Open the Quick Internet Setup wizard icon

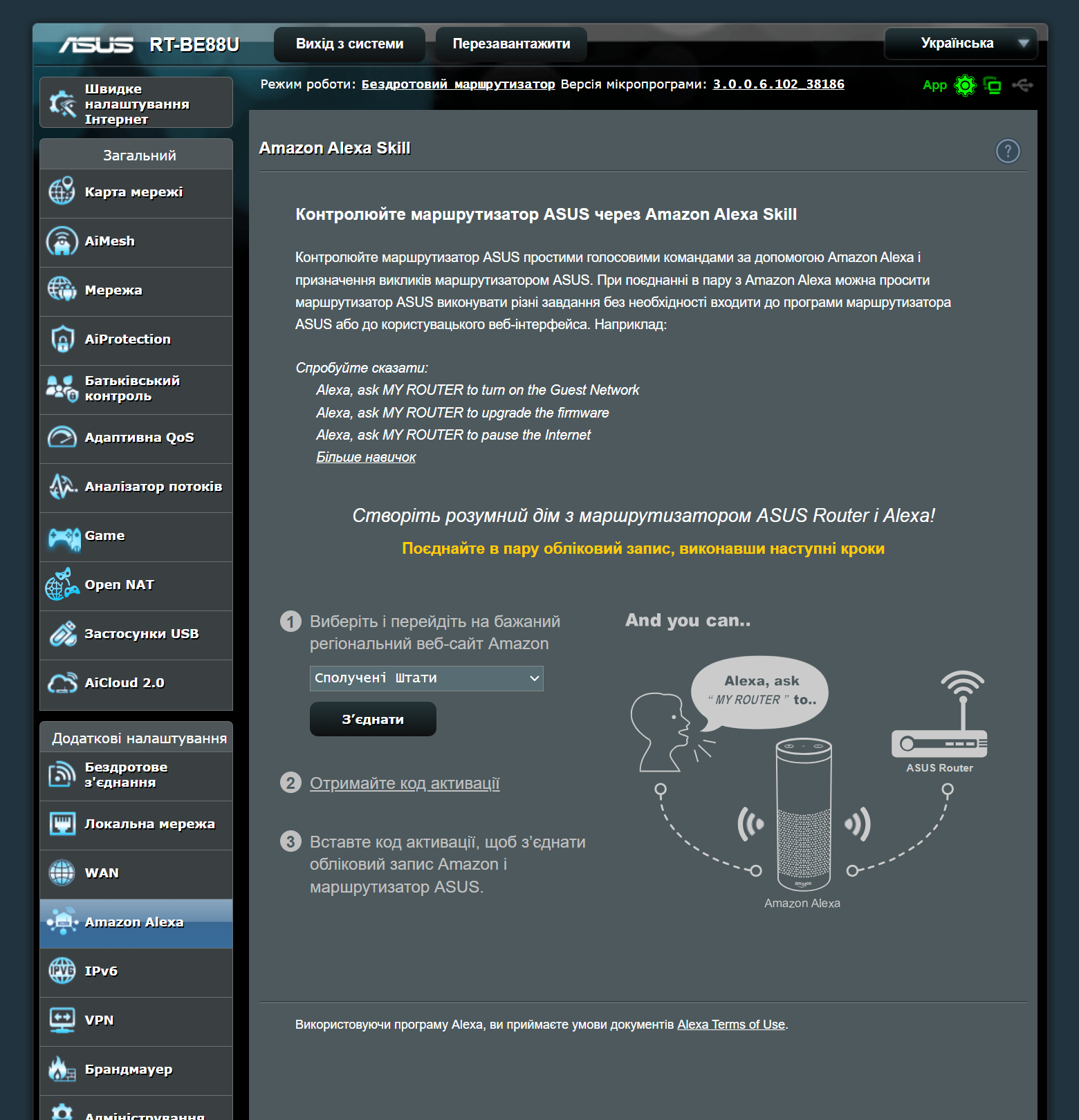(x=62, y=104)
